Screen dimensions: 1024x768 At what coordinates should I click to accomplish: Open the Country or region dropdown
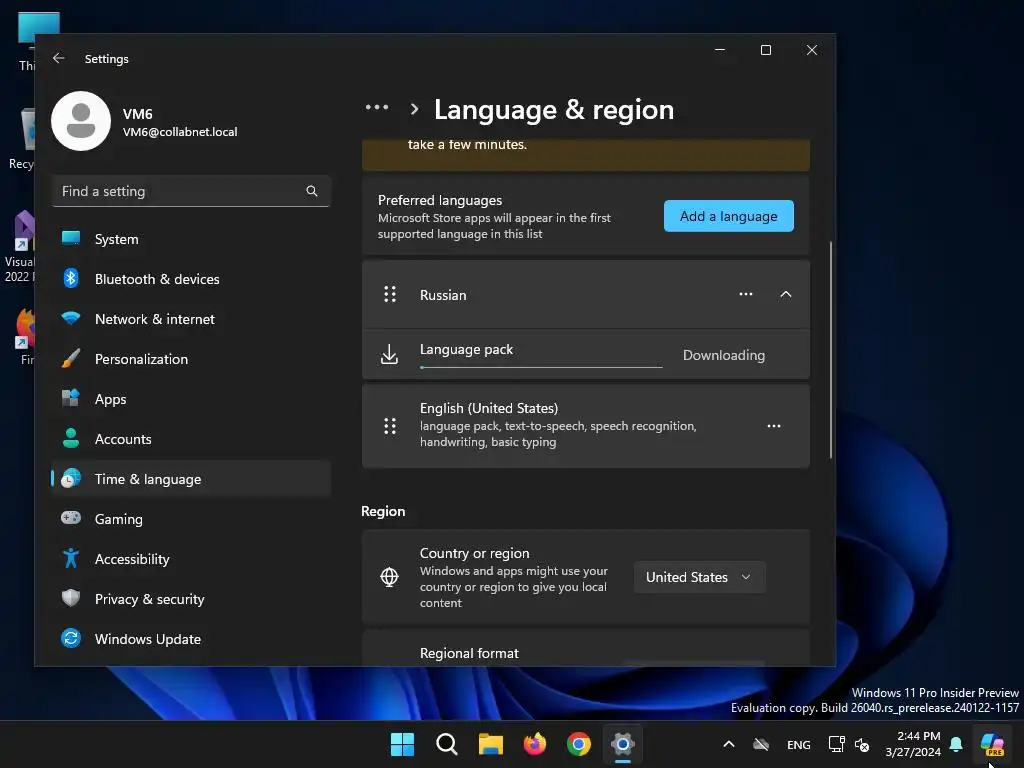[x=699, y=577]
